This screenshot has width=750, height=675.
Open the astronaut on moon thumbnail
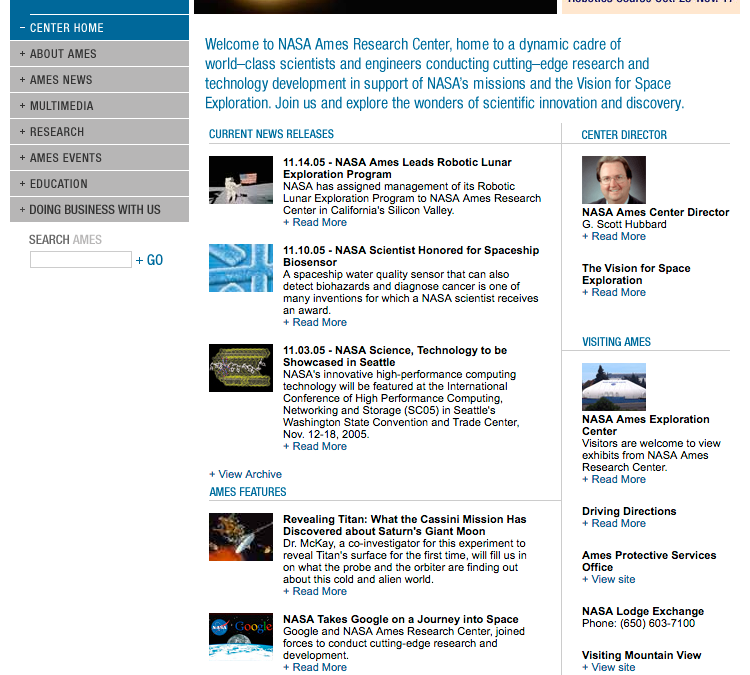(241, 180)
